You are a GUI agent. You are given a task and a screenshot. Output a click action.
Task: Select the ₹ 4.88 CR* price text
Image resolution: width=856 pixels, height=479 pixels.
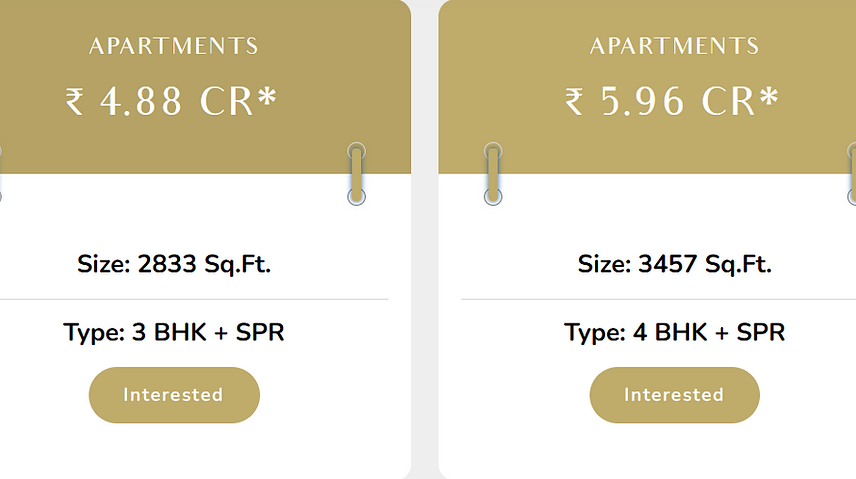click(x=172, y=102)
